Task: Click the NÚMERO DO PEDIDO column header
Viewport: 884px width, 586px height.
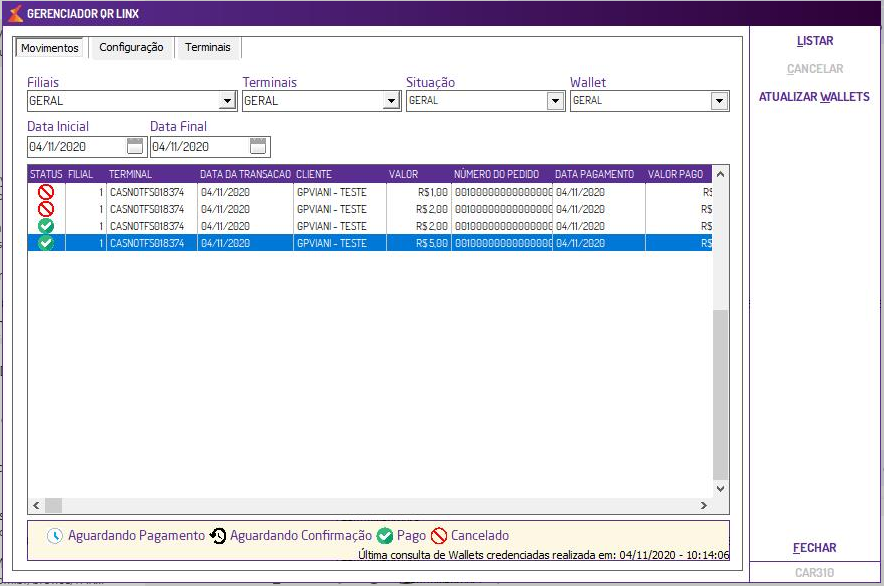Action: tap(502, 174)
